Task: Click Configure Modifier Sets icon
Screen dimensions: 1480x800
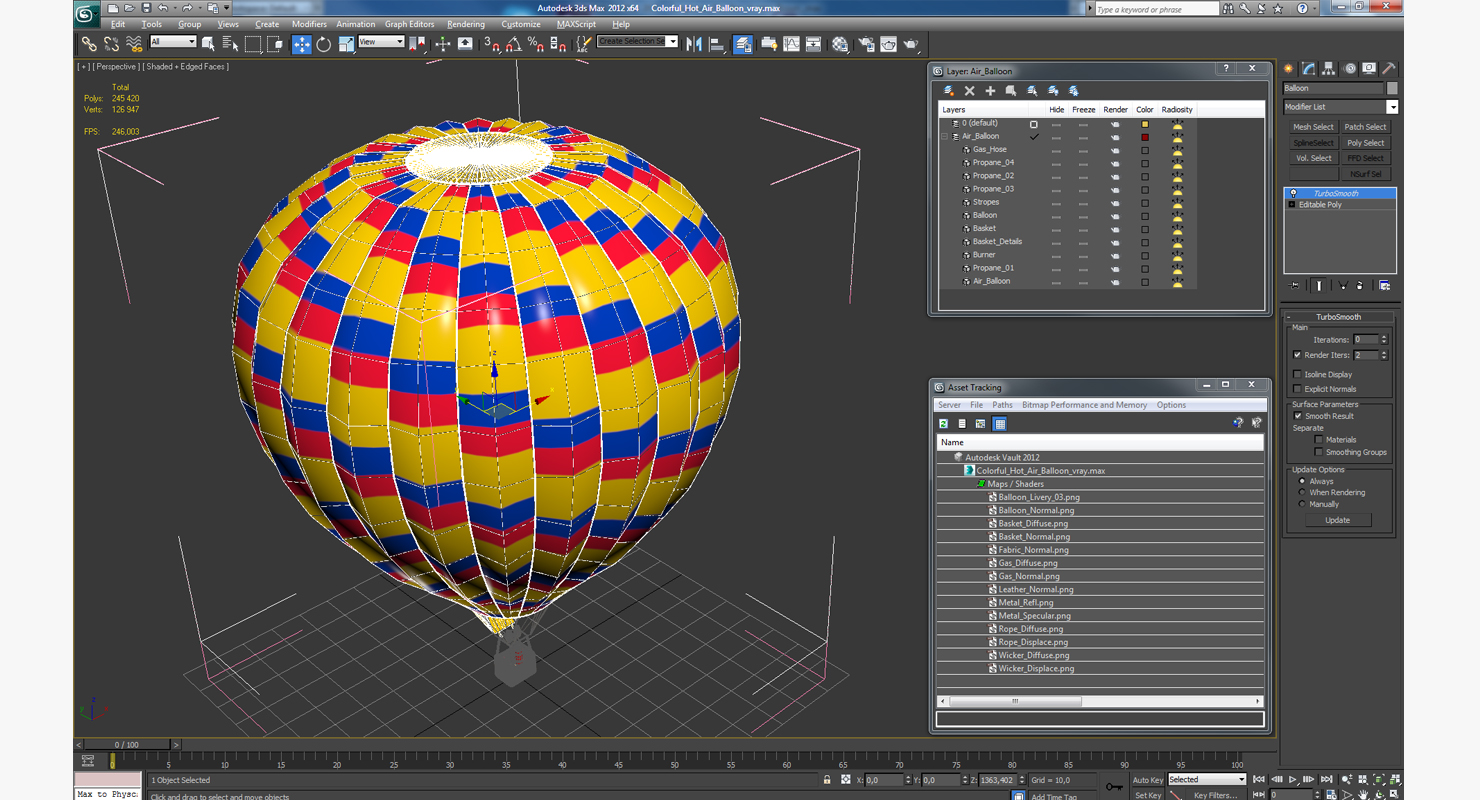Action: [x=1384, y=286]
